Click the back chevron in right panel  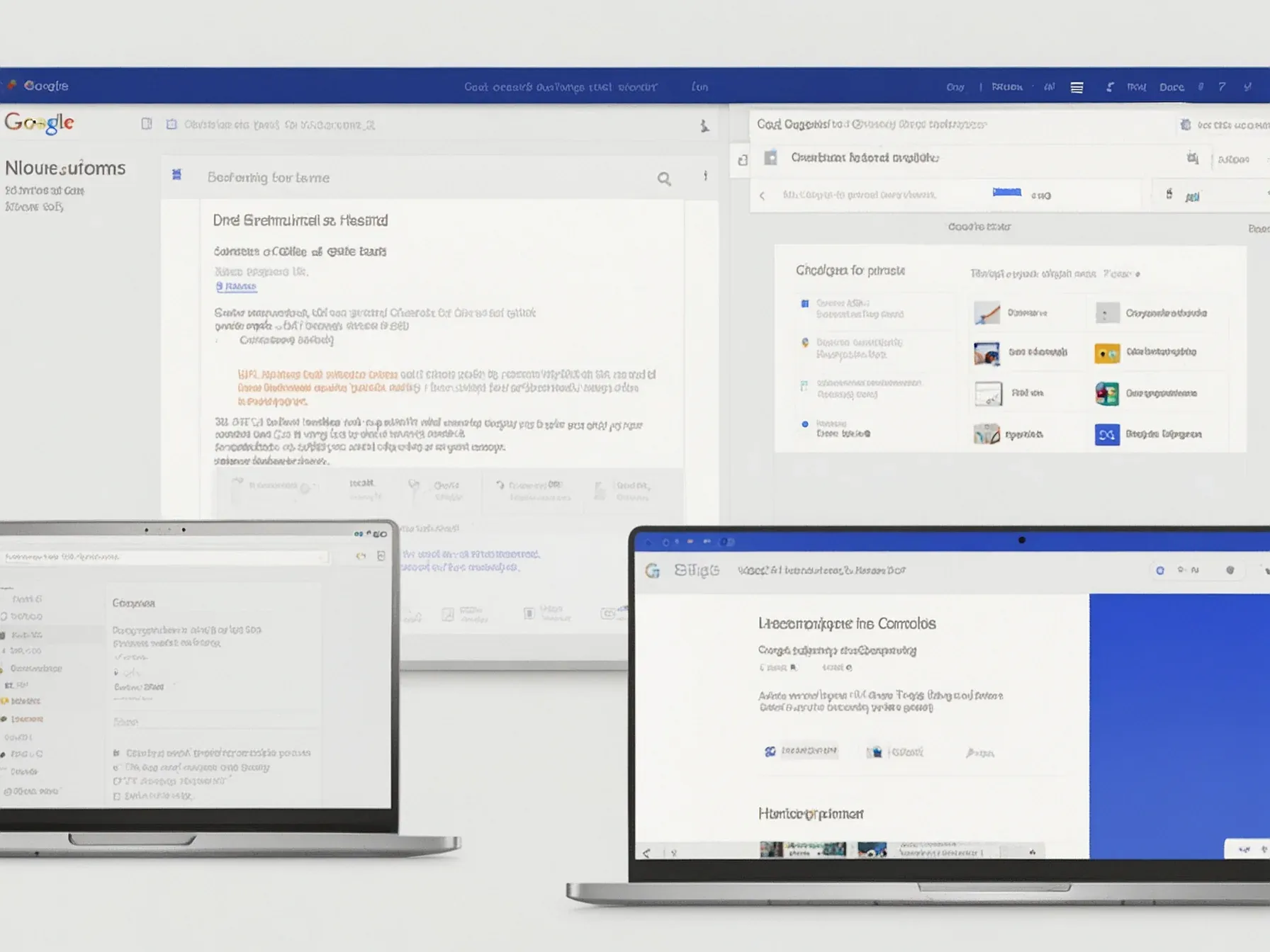click(762, 195)
